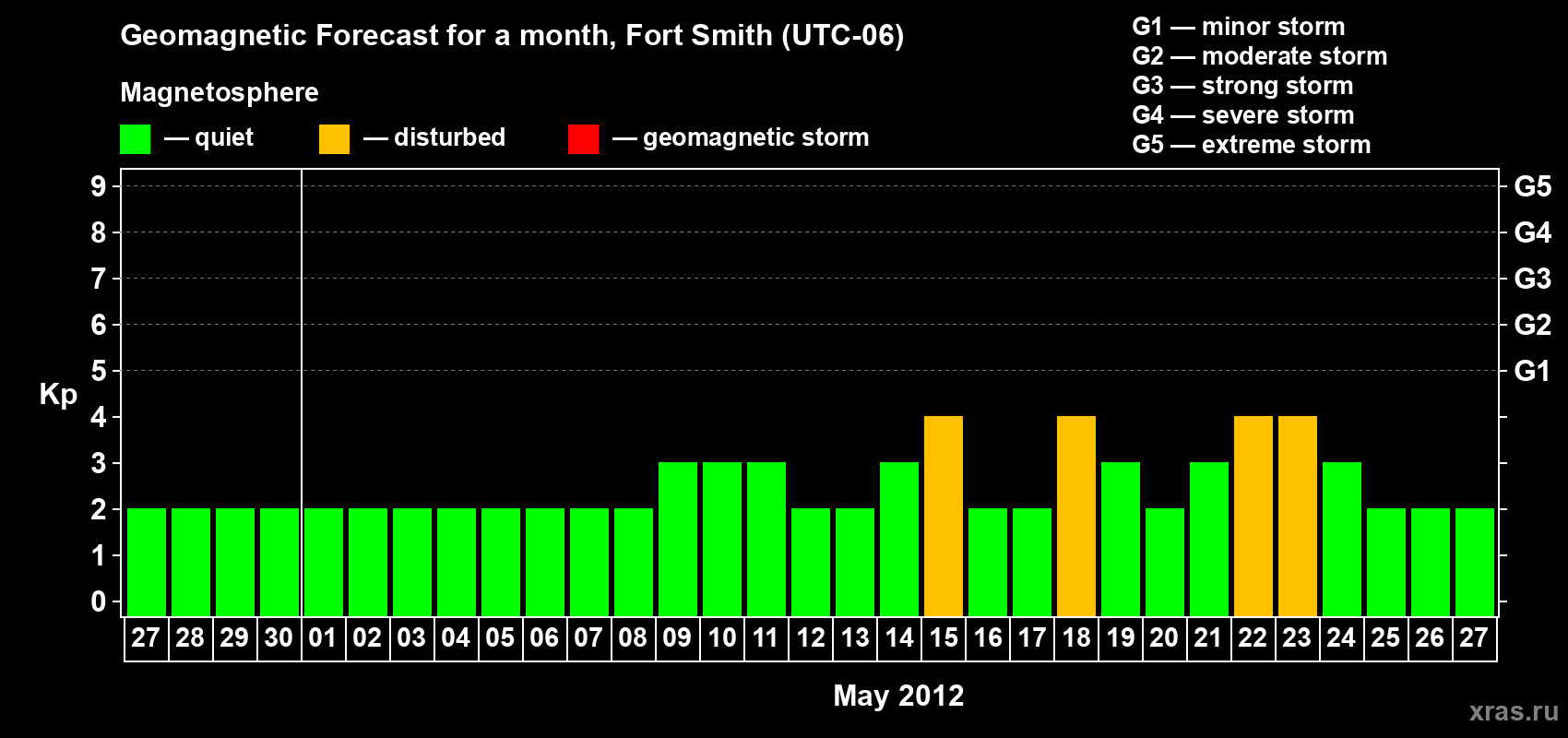Click the date label '08' on the axis

click(x=633, y=638)
